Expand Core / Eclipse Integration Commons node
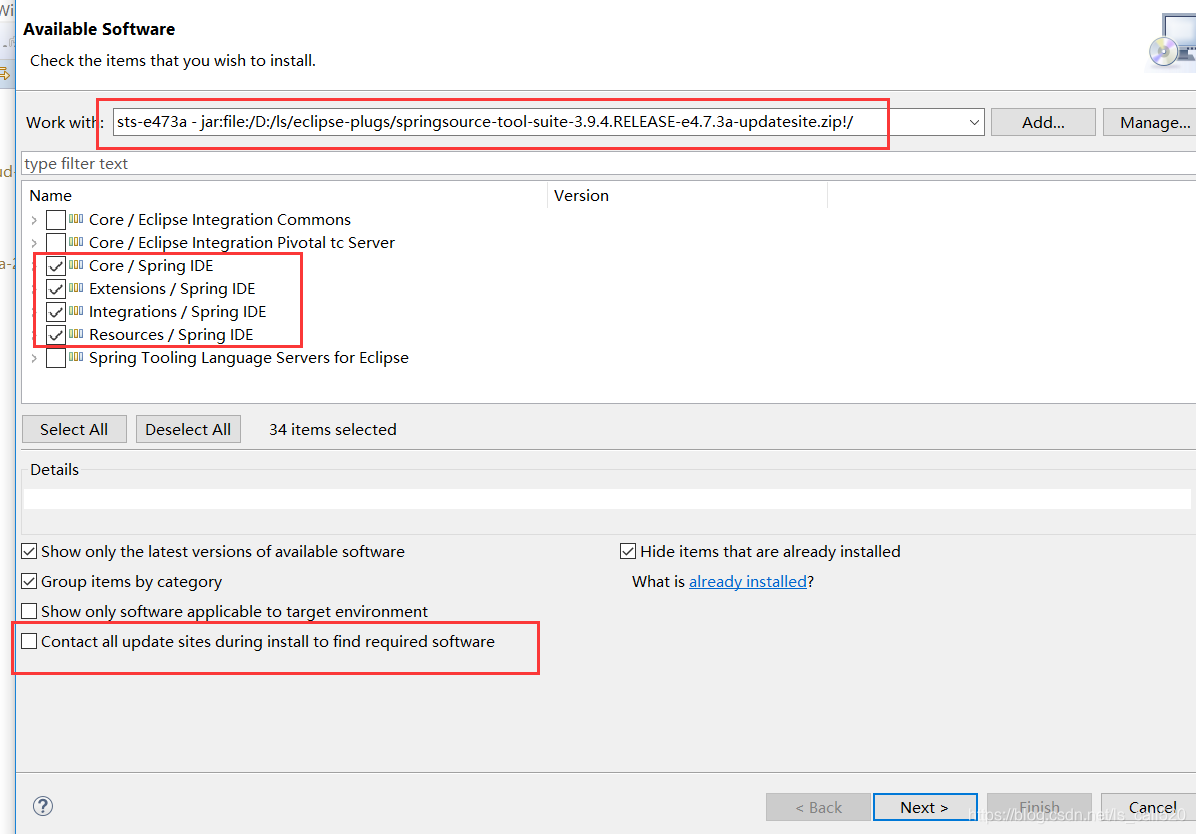This screenshot has width=1196, height=834. pos(33,219)
